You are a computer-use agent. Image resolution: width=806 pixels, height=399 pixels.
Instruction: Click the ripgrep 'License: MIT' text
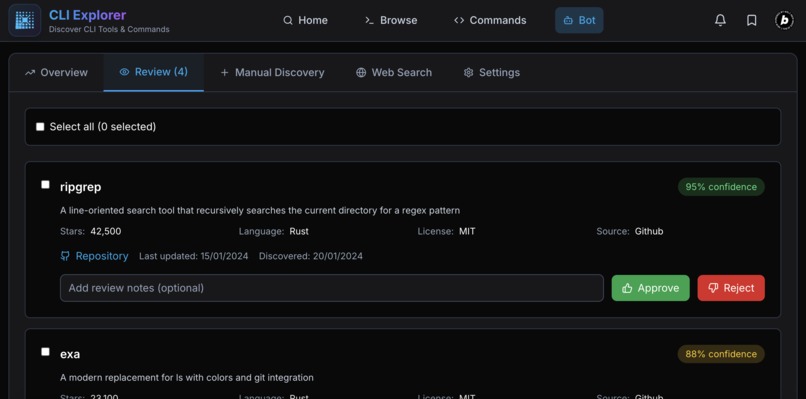point(446,231)
